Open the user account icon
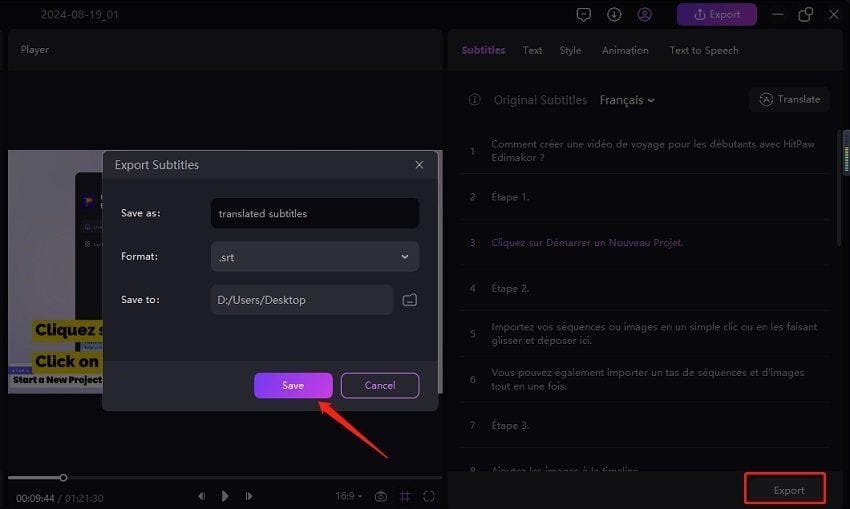The width and height of the screenshot is (850, 509). point(644,15)
